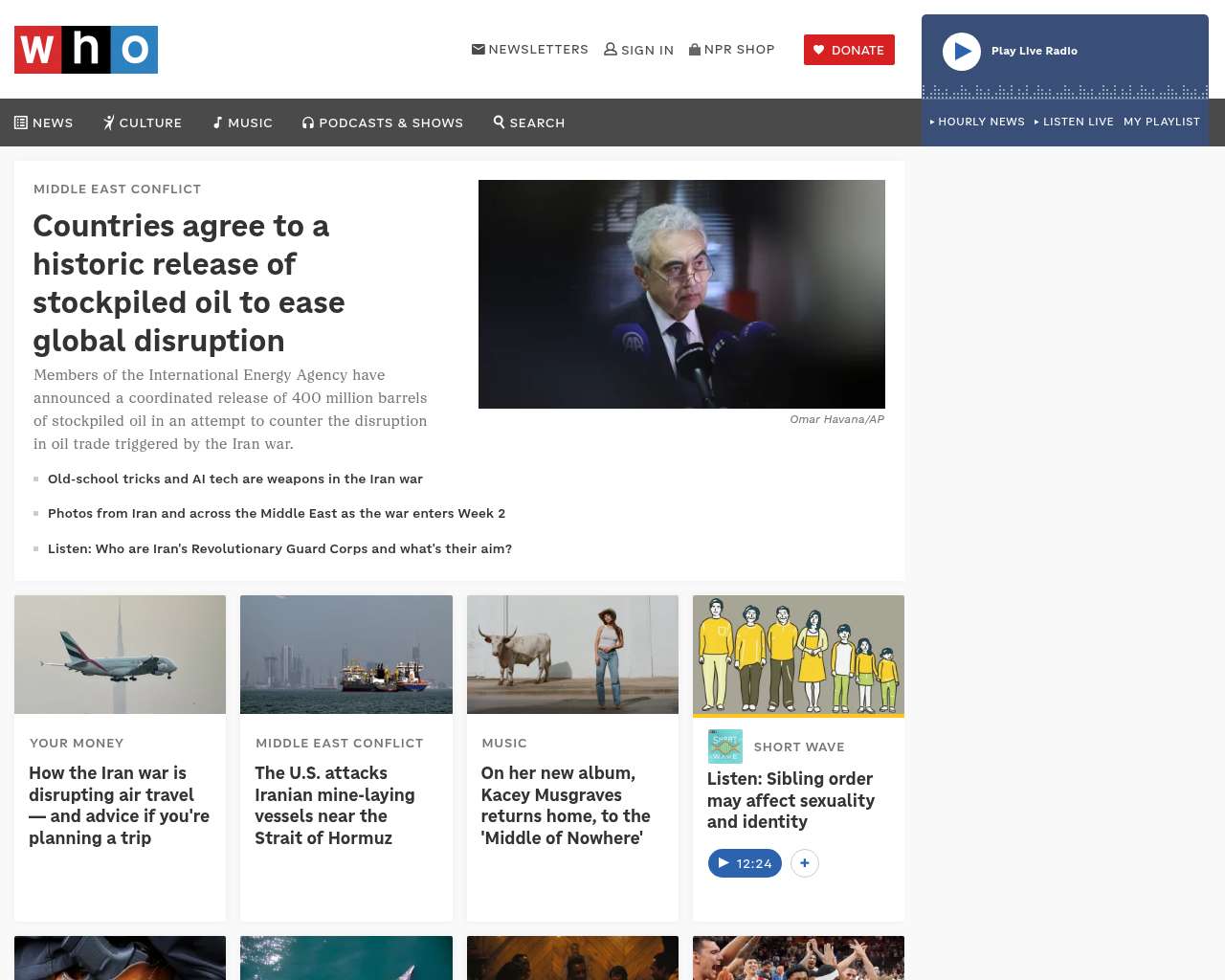This screenshot has width=1225, height=980.
Task: Add Short Wave episode to playlist
Action: point(805,863)
